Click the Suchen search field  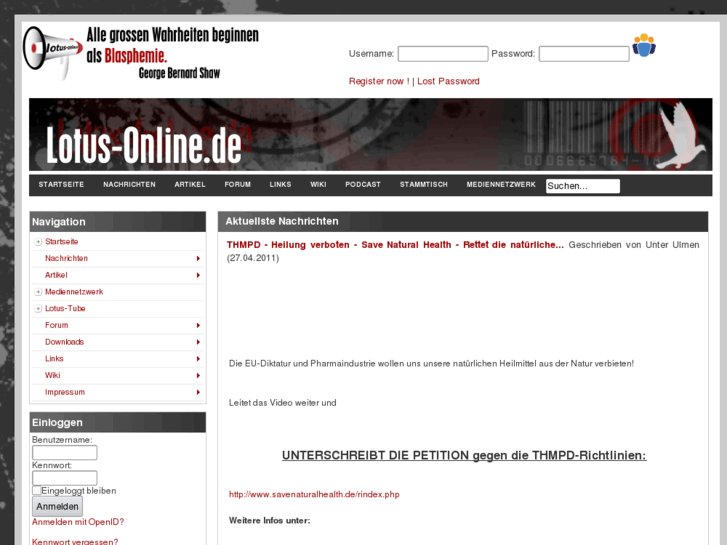tap(583, 186)
